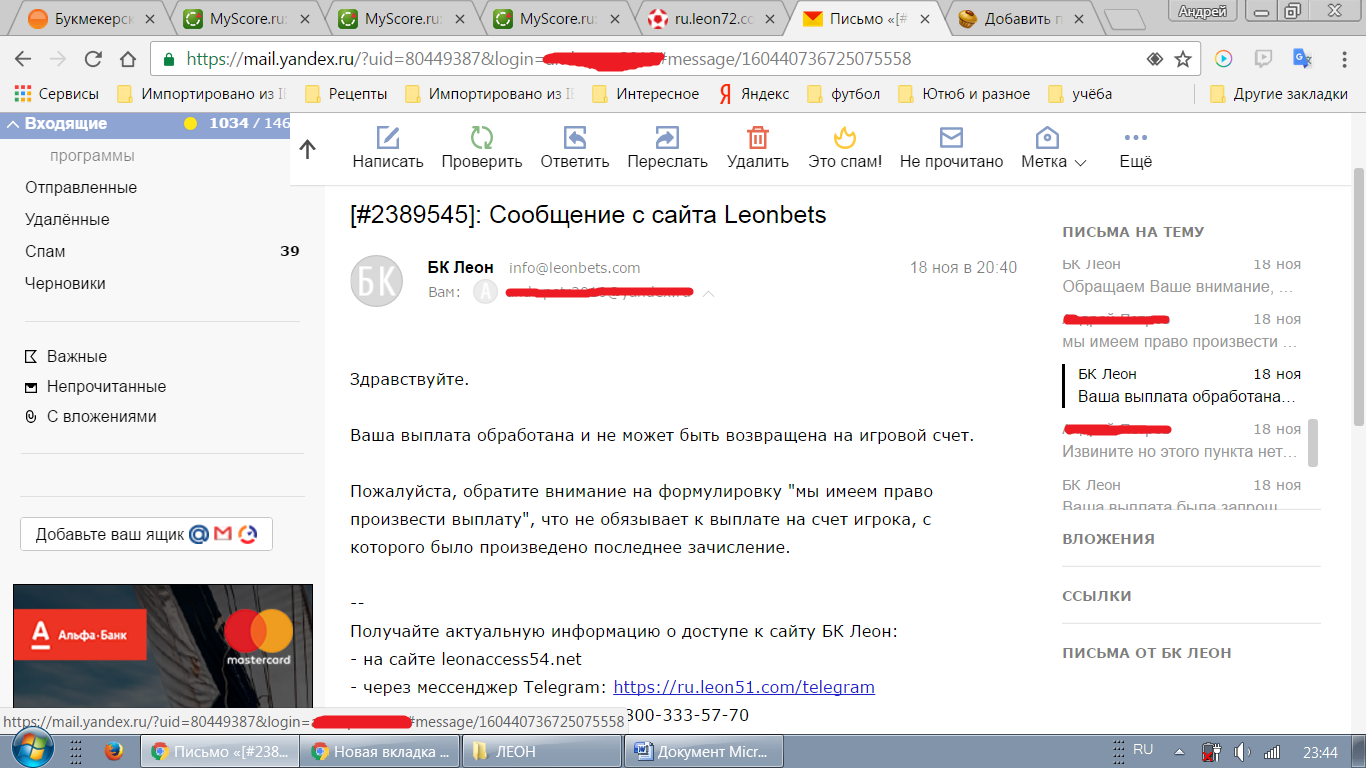Screen dimensions: 1372x780
Task: Open Другие закладки folder
Action: click(x=1278, y=94)
